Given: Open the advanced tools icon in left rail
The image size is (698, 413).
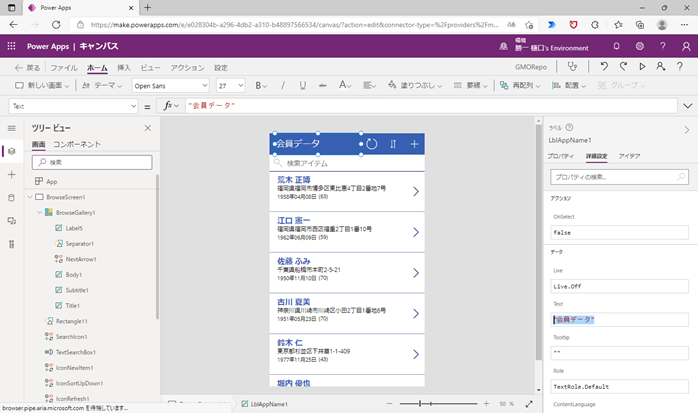Looking at the screenshot, I should (12, 244).
